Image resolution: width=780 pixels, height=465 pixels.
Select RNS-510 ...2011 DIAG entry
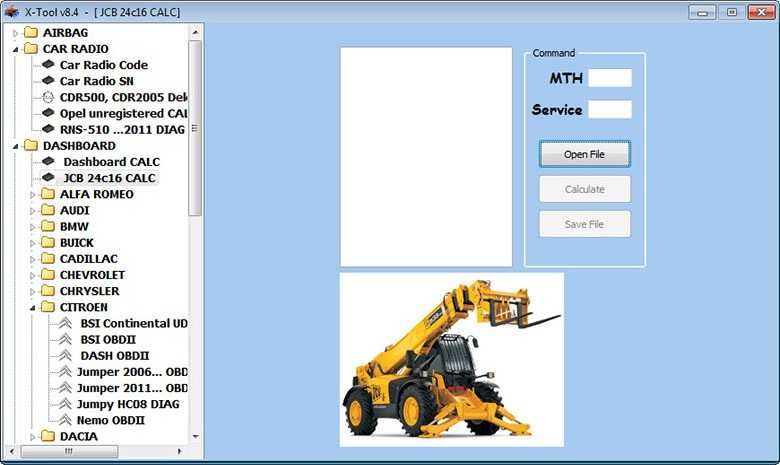(122, 129)
